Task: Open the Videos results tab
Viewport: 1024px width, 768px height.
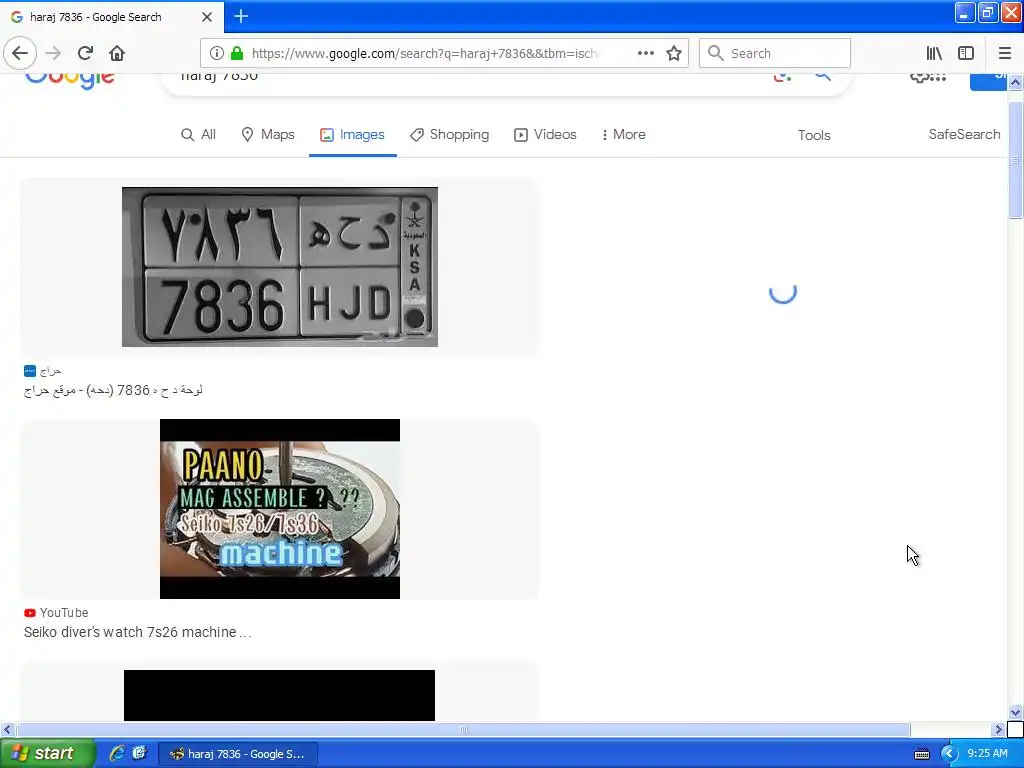Action: tap(545, 135)
